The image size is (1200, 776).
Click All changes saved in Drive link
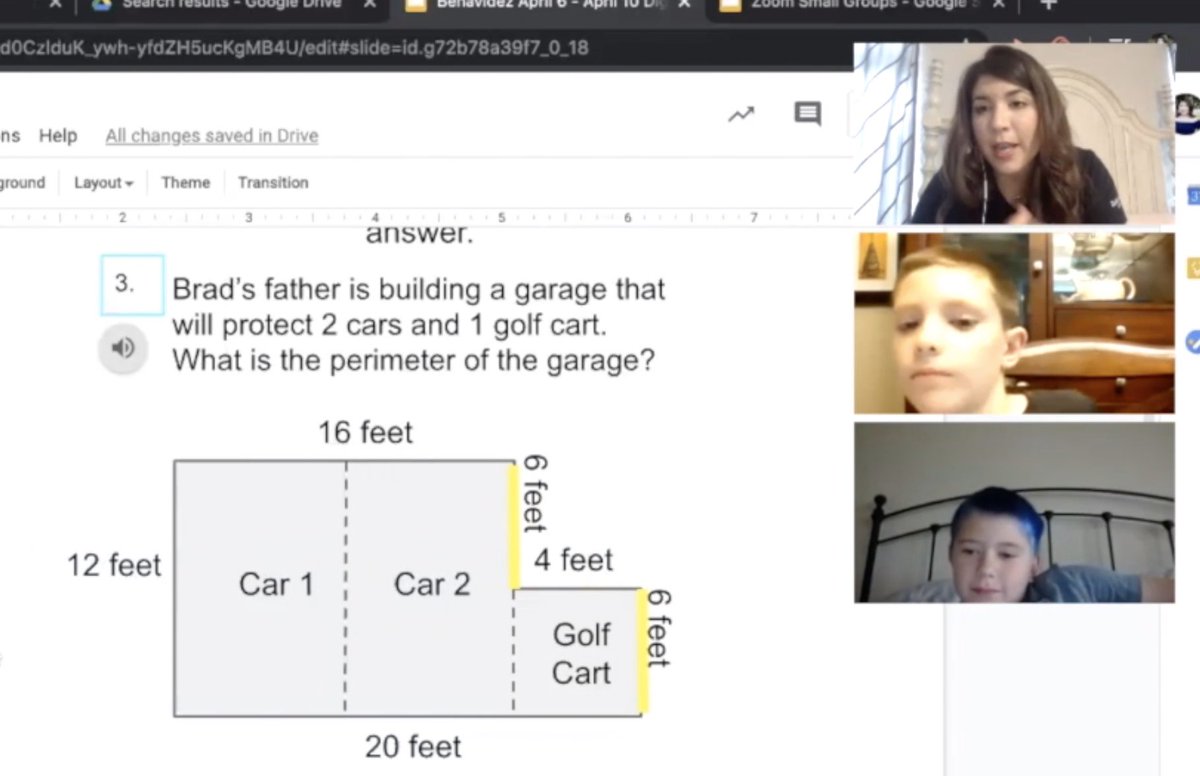(x=212, y=136)
